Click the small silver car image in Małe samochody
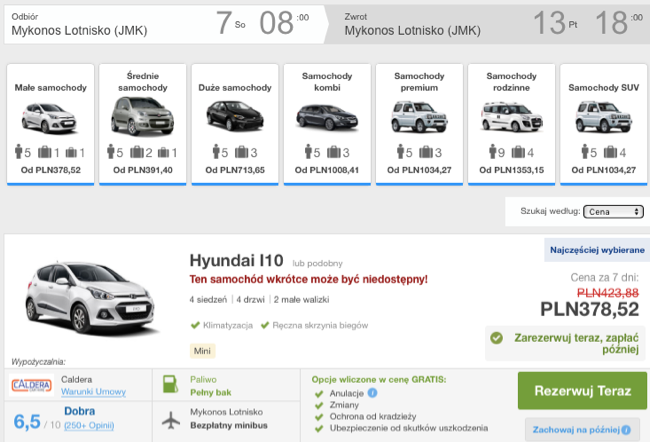 click(x=50, y=118)
